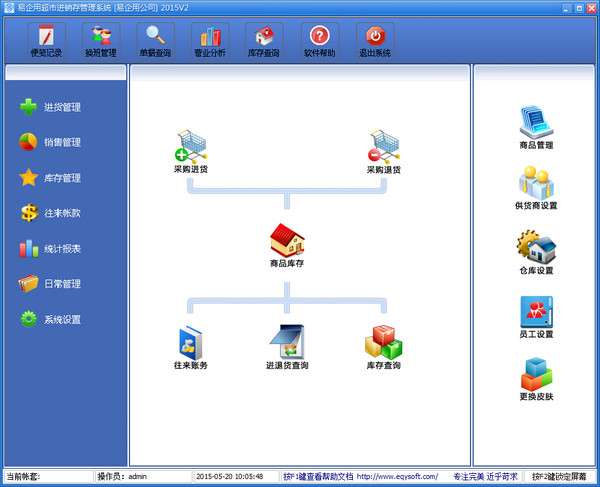Open 单据查询 magnifier tool
The width and height of the screenshot is (600, 487).
155,41
